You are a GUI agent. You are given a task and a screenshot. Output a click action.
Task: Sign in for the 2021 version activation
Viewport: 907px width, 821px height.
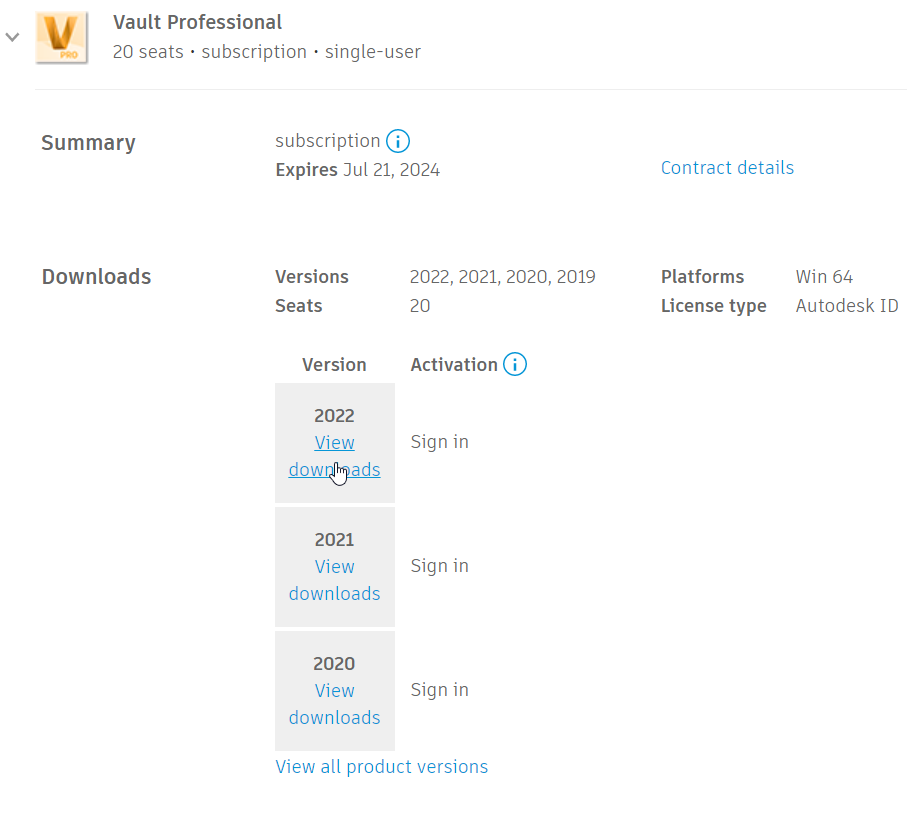click(x=439, y=565)
